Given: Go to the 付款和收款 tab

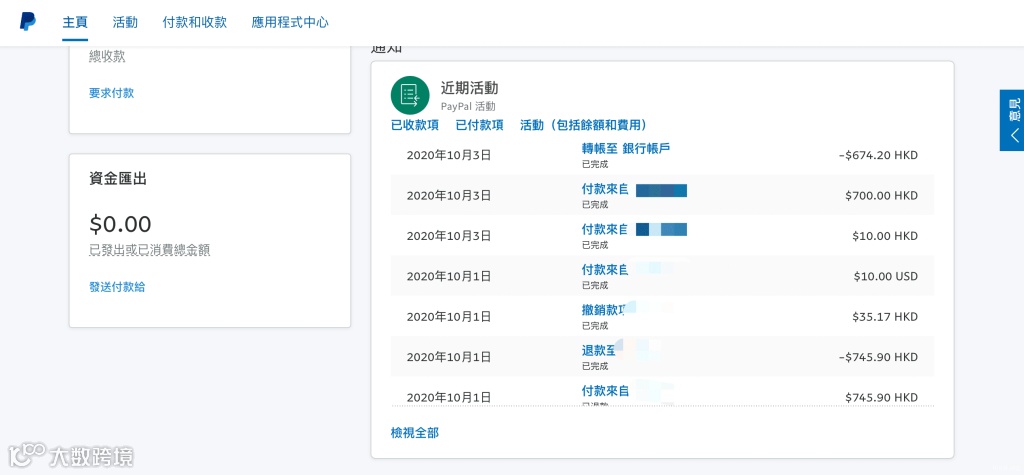Looking at the screenshot, I should point(195,22).
